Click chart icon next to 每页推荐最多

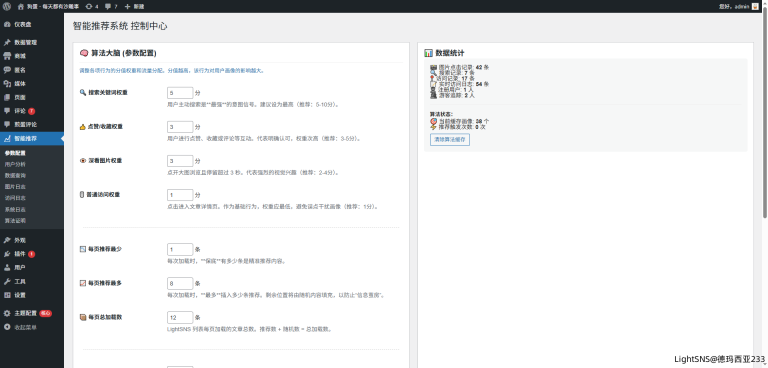(x=83, y=283)
